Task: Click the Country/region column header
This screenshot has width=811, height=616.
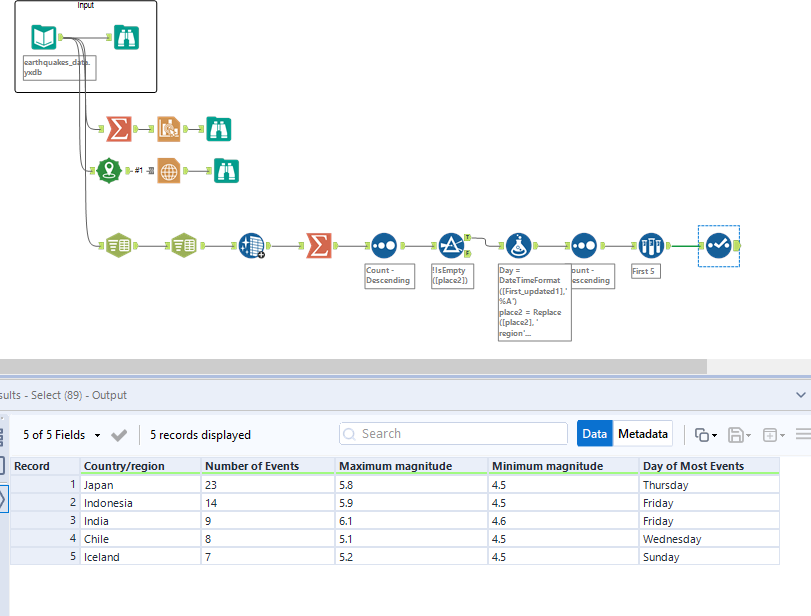Action: (140, 466)
